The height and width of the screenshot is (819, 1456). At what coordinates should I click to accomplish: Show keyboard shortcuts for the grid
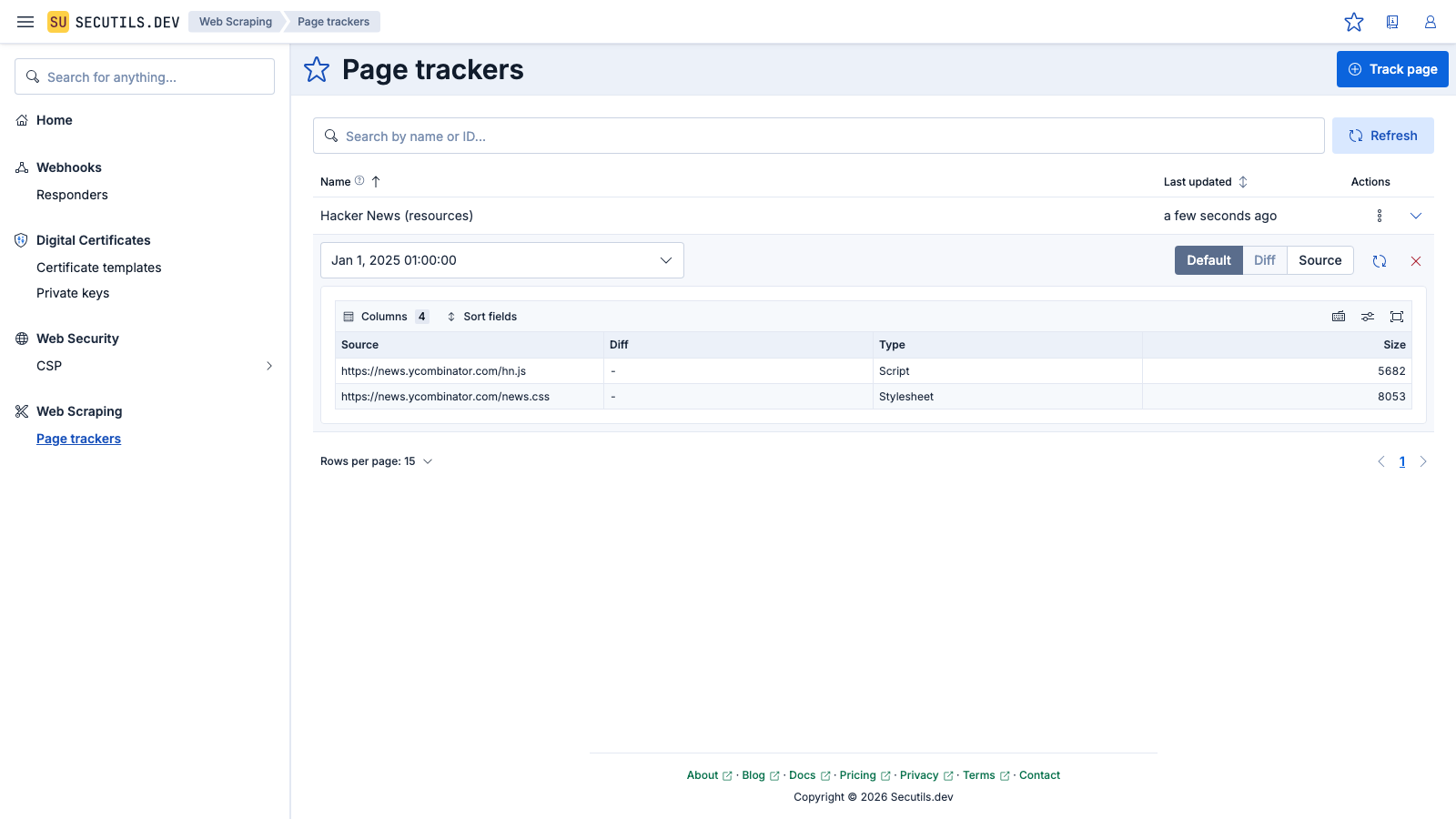(x=1339, y=317)
